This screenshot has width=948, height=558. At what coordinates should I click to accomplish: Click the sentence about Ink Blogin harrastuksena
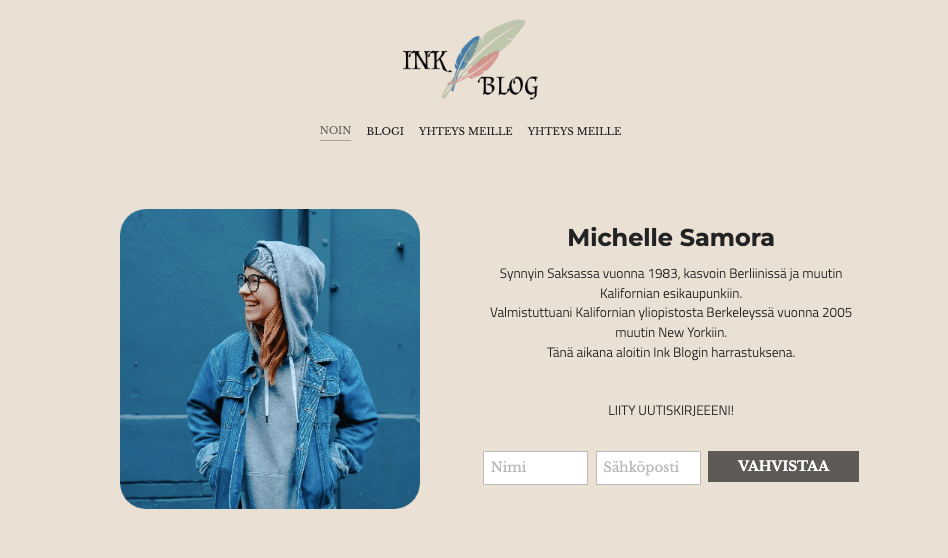(x=670, y=352)
